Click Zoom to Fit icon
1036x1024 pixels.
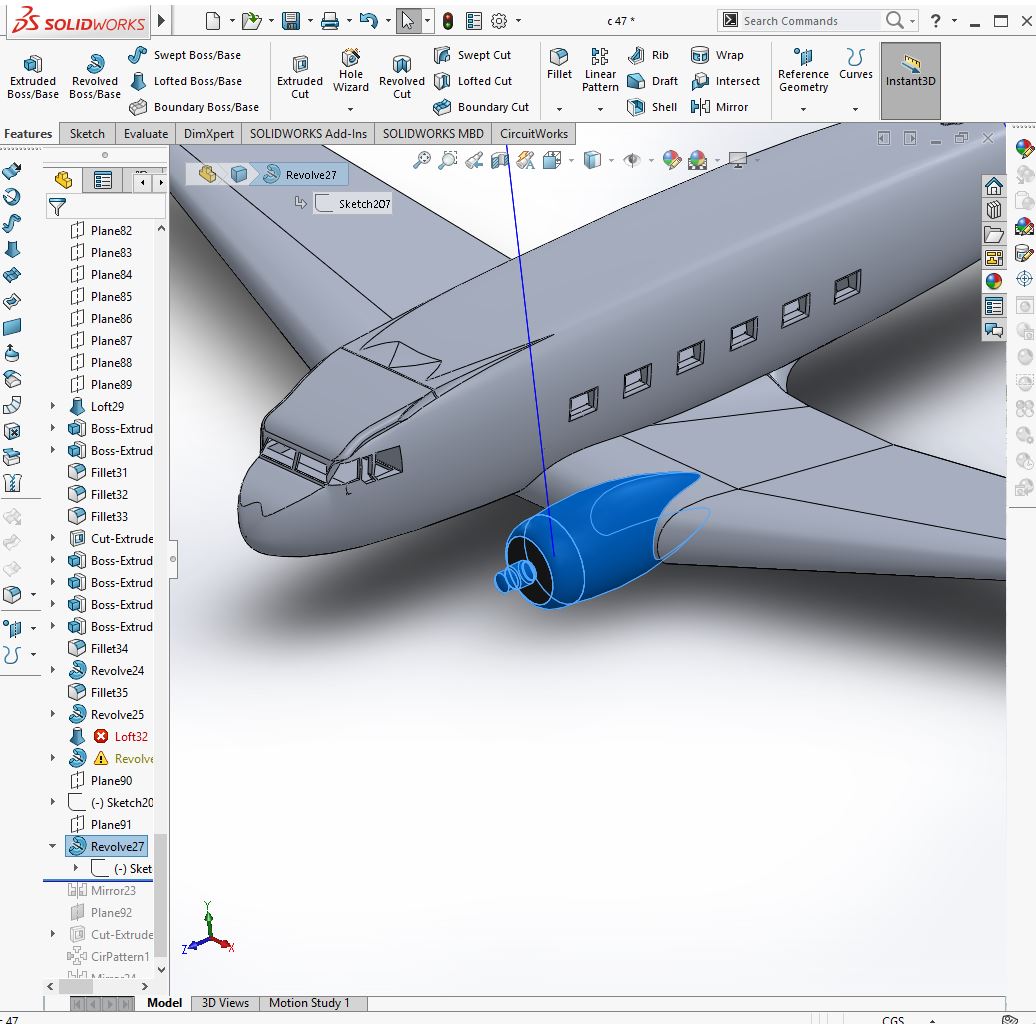click(x=422, y=160)
